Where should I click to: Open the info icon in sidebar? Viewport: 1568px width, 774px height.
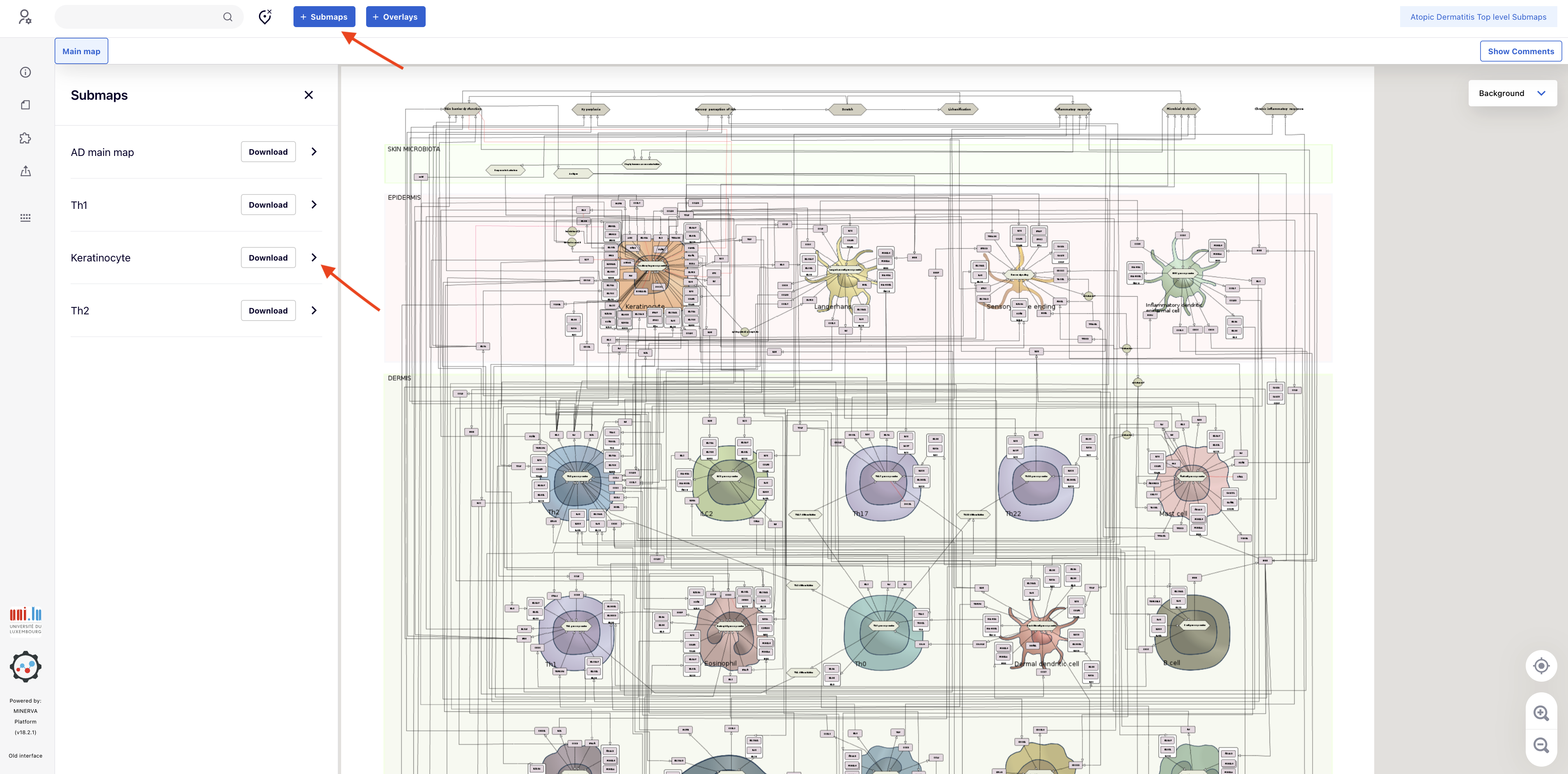click(25, 72)
